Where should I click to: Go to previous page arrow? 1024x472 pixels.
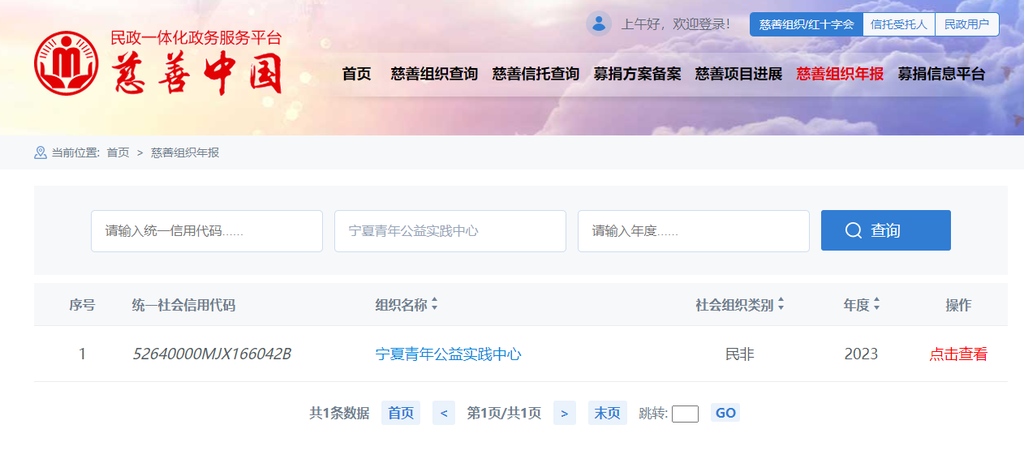[x=443, y=413]
